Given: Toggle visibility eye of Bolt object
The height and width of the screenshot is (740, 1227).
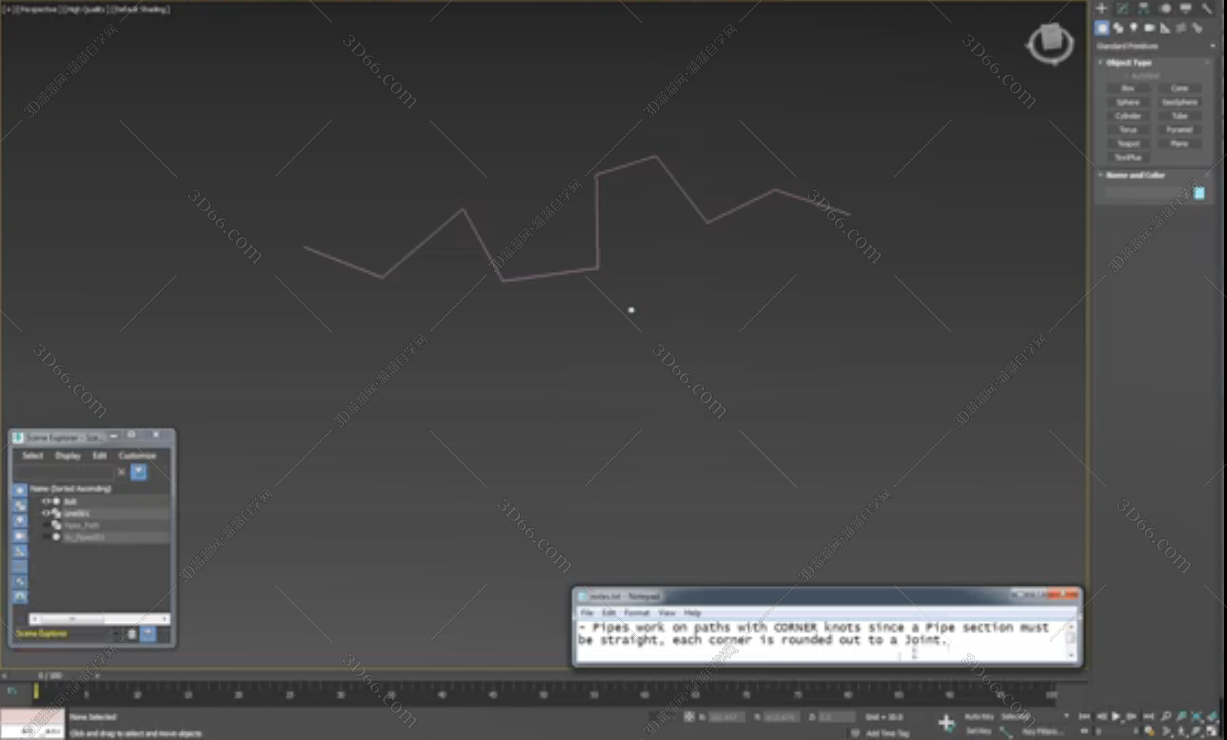Looking at the screenshot, I should pos(46,501).
